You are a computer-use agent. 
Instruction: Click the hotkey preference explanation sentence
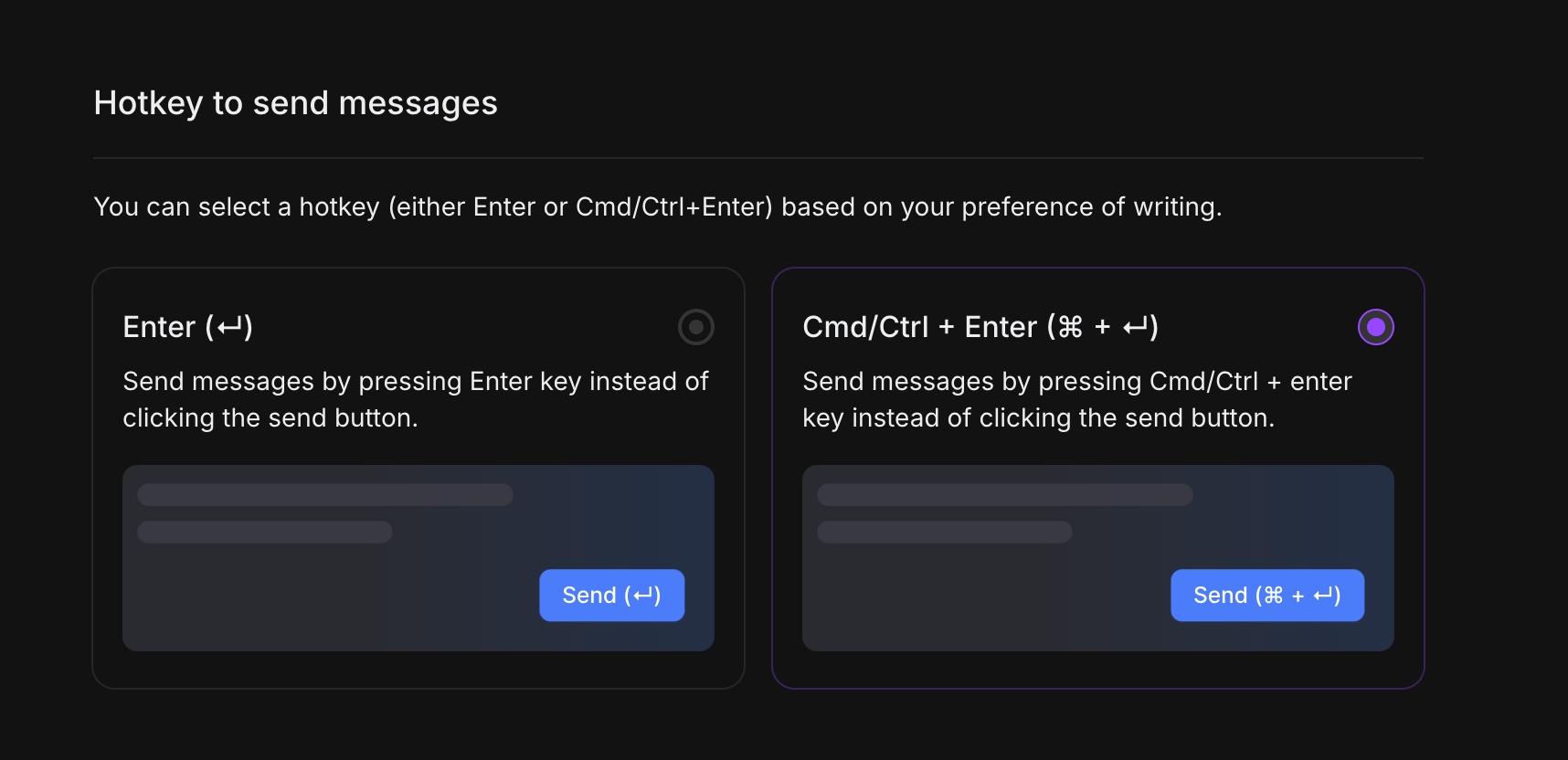(x=657, y=207)
